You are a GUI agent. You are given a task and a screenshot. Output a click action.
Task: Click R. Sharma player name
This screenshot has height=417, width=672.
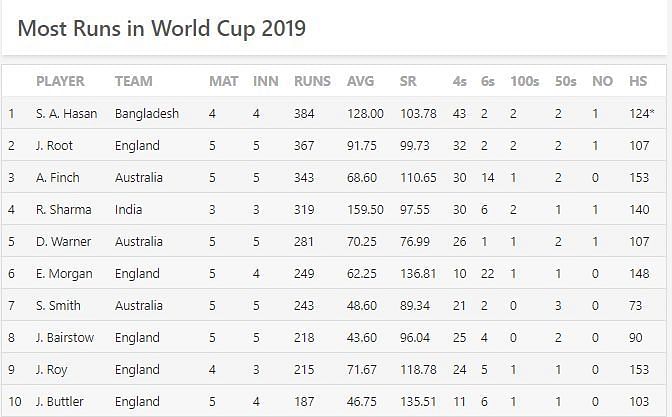(64, 210)
